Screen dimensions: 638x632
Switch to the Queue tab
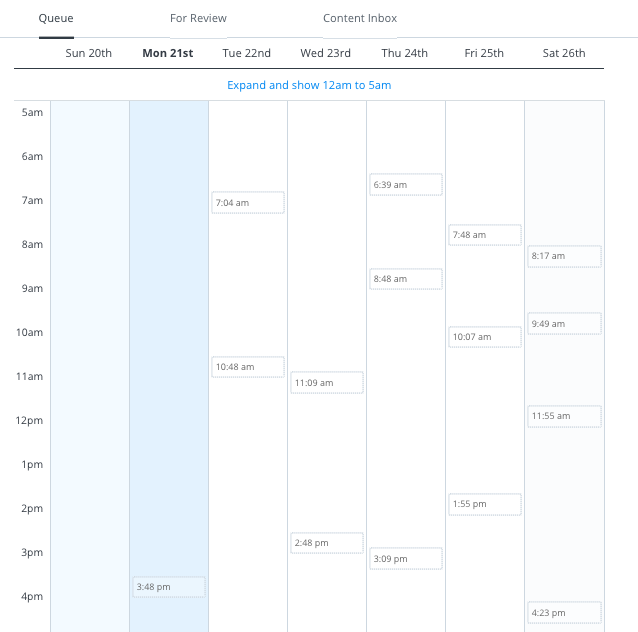(x=56, y=18)
